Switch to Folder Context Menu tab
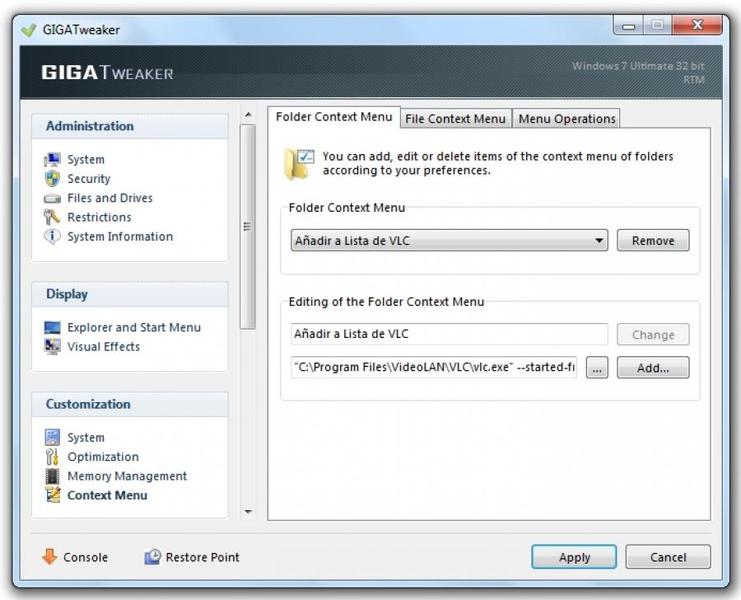This screenshot has width=741, height=600. 334,117
